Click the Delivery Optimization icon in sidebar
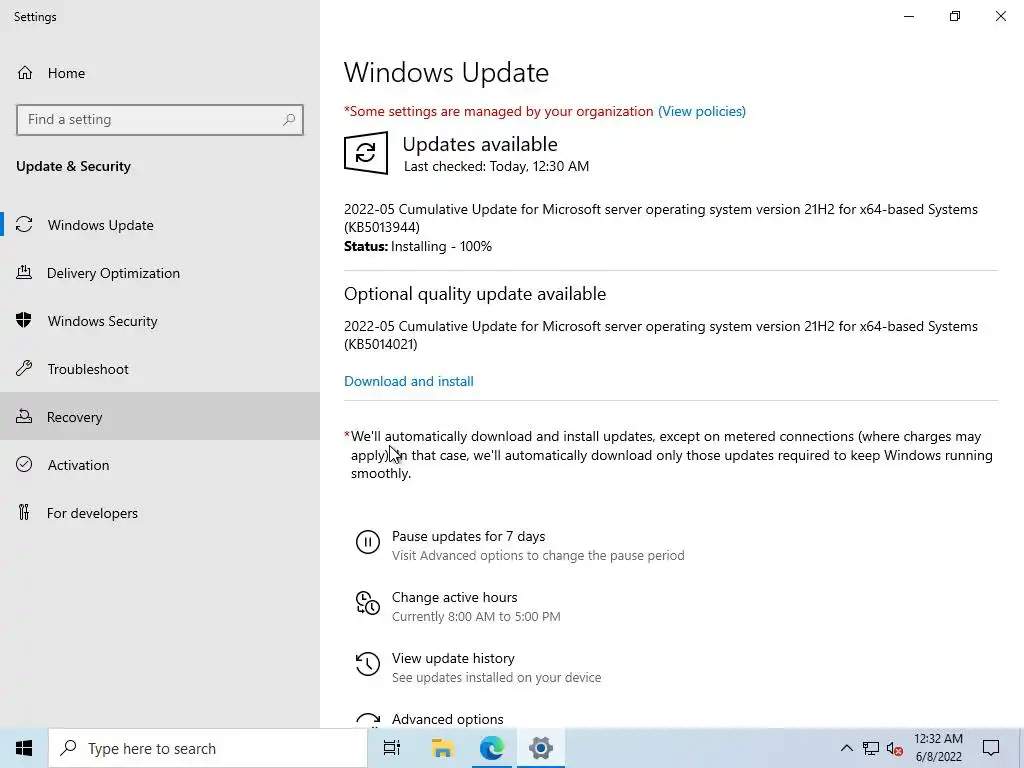The width and height of the screenshot is (1024, 768). (24, 273)
